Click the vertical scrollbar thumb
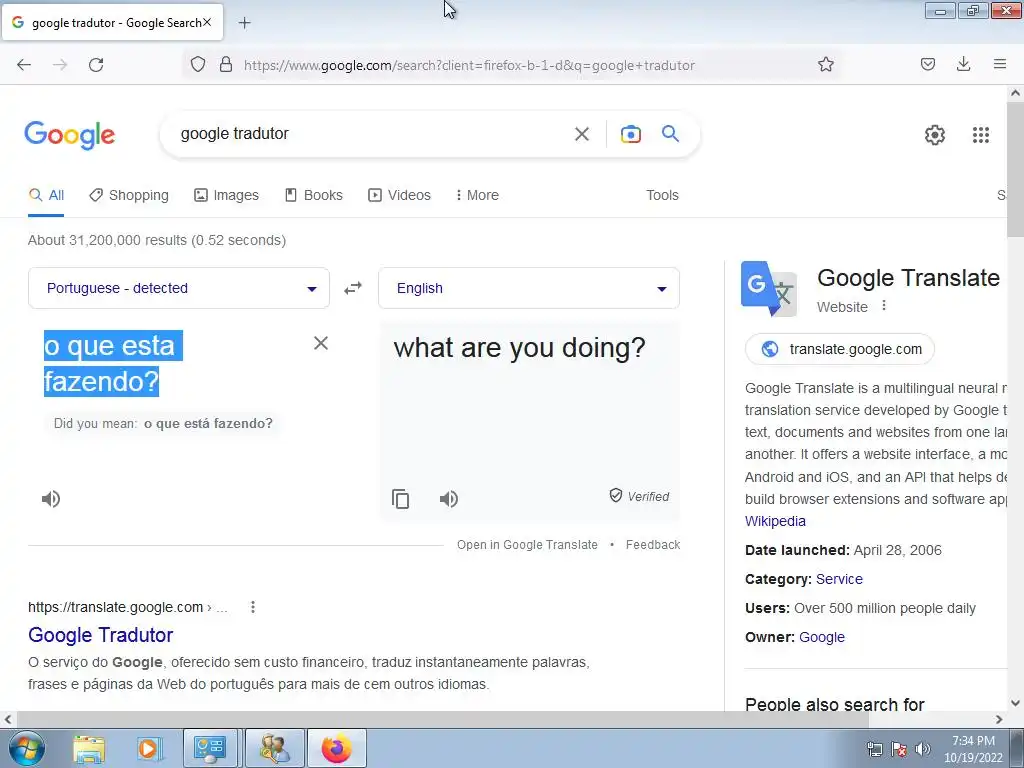 tap(1015, 170)
